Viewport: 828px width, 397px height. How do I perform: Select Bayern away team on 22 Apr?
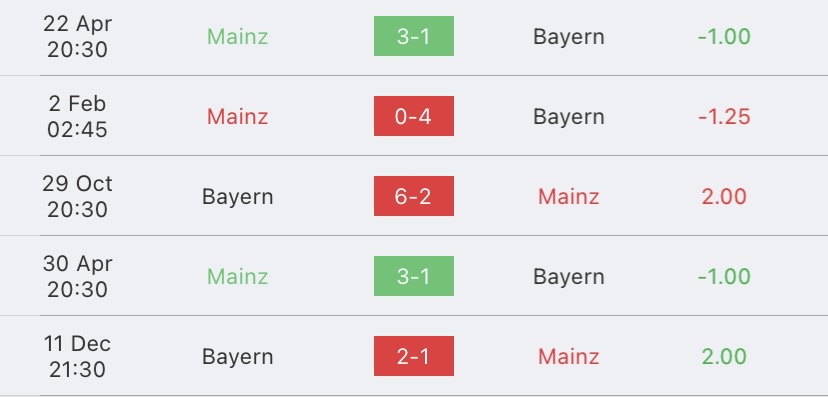(x=569, y=37)
